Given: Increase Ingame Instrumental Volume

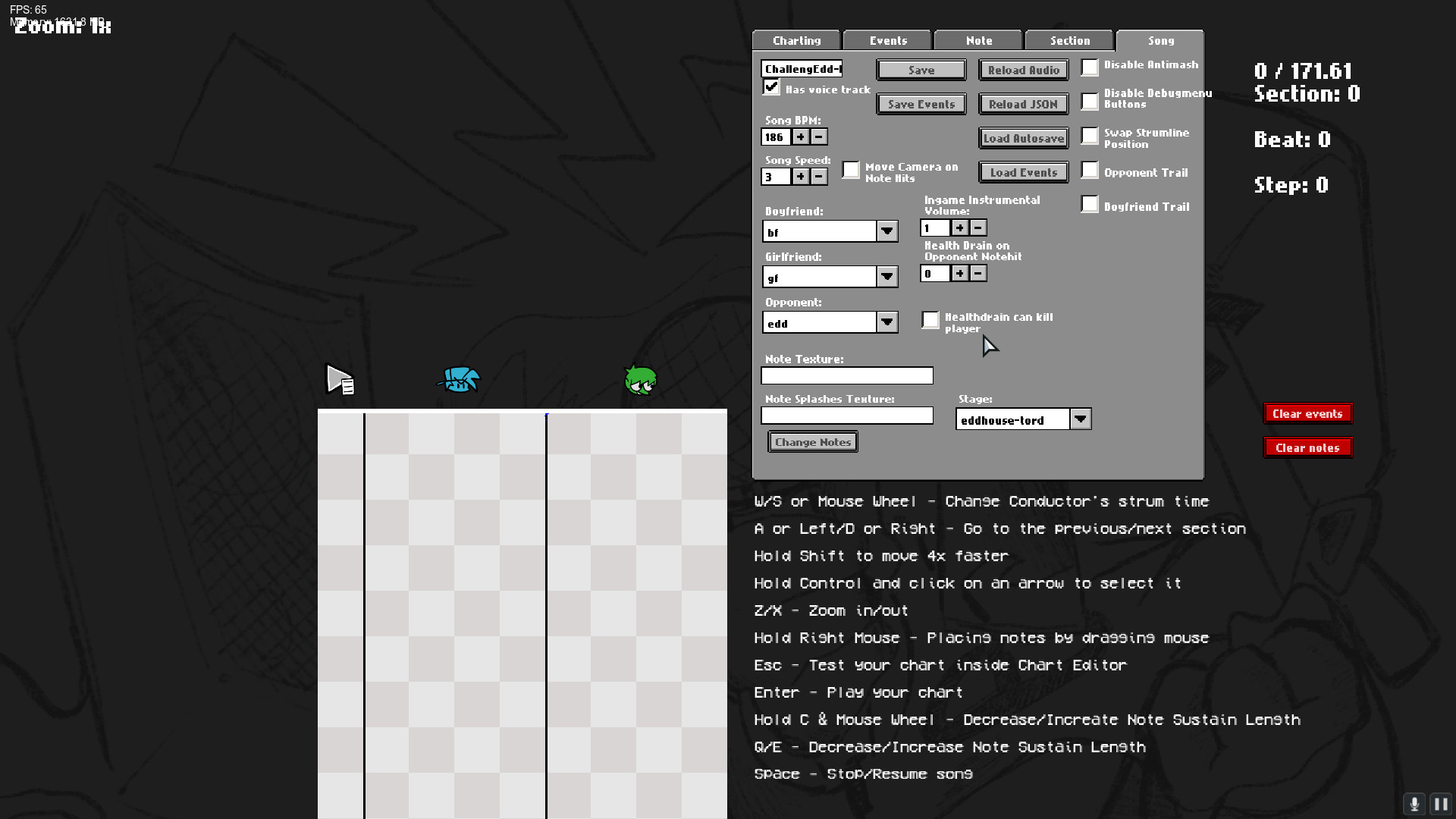Looking at the screenshot, I should 960,227.
